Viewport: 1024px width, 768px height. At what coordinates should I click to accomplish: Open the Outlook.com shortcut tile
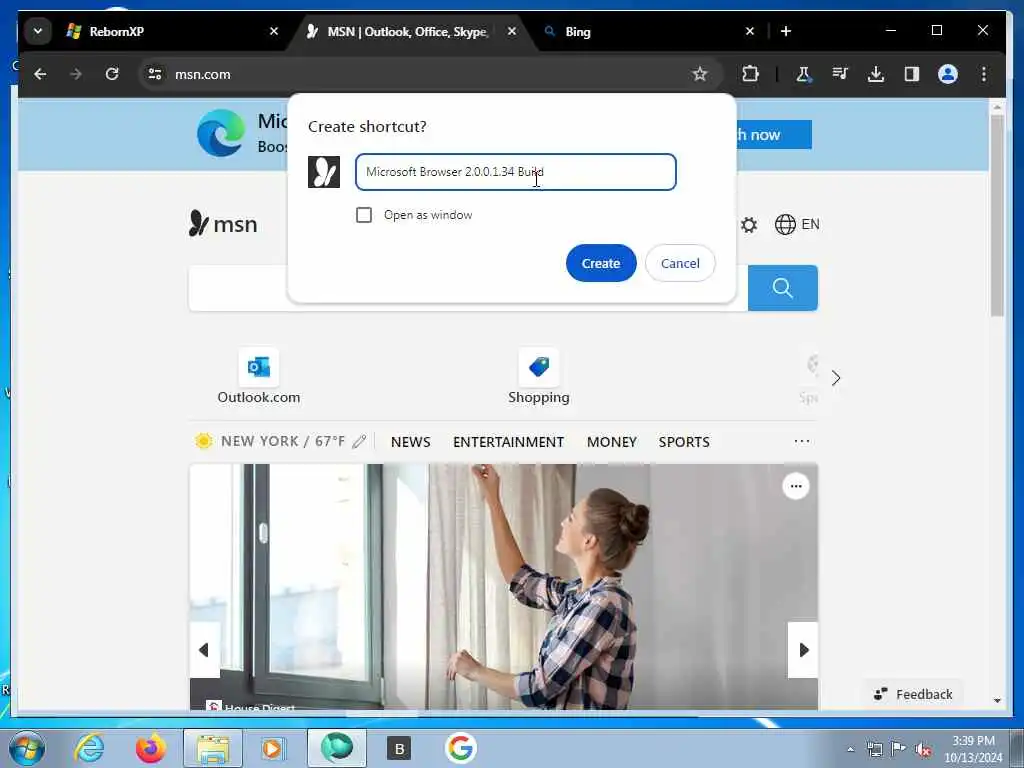[259, 377]
